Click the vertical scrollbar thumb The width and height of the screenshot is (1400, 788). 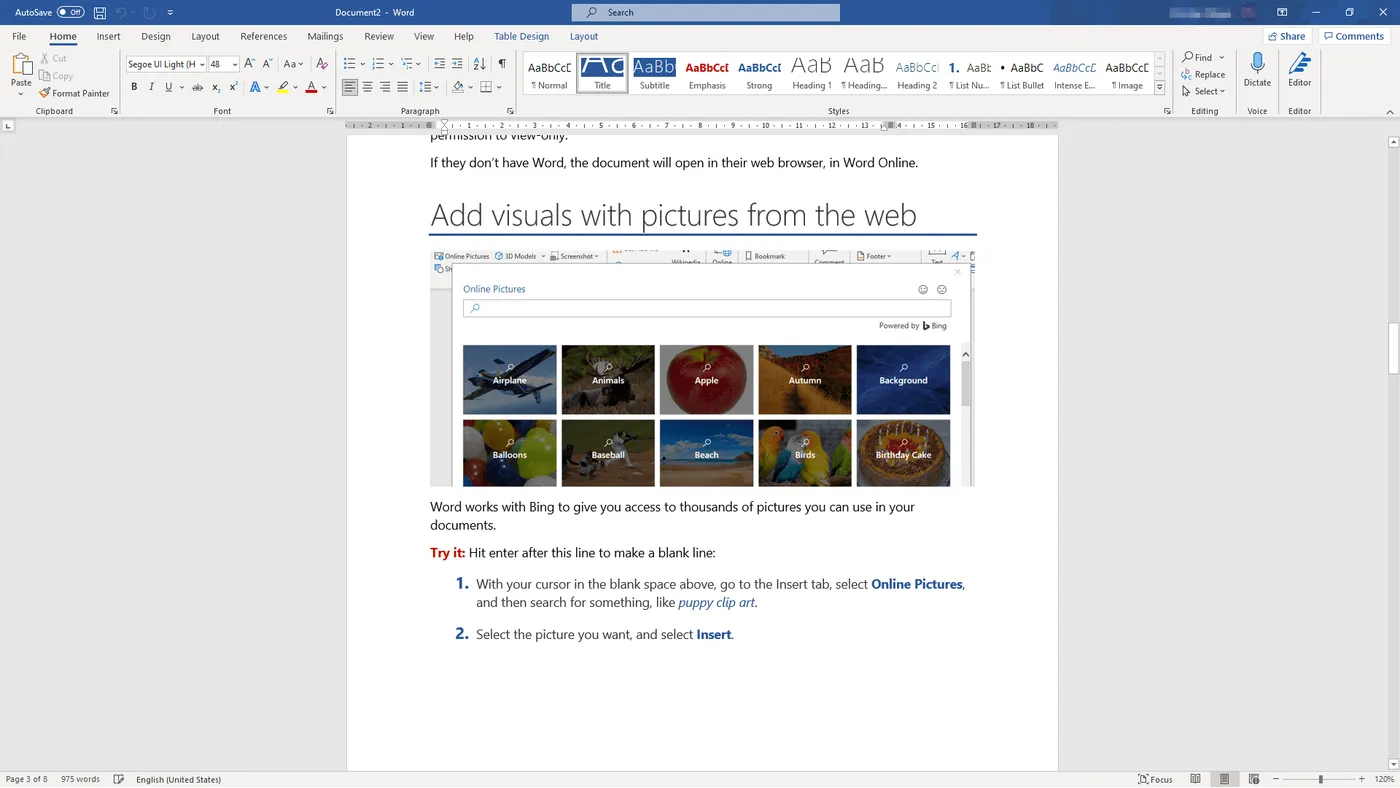point(1394,348)
